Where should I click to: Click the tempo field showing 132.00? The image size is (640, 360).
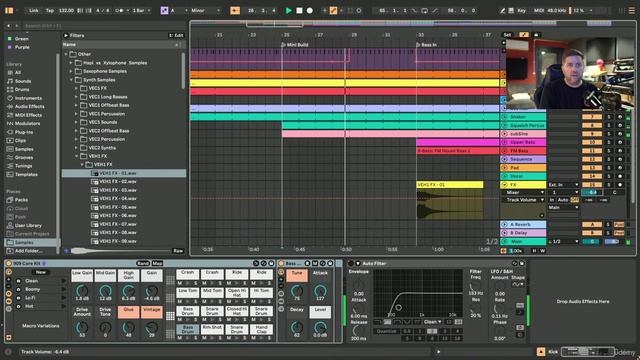[66, 11]
